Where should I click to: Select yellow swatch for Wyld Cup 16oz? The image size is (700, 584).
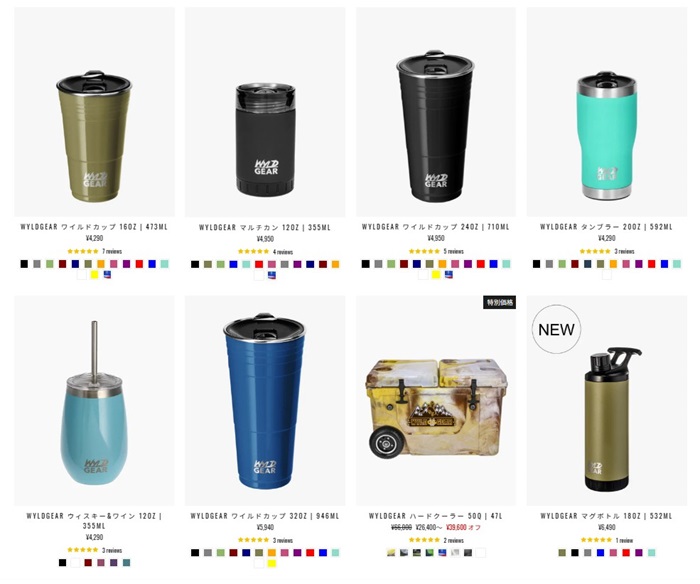coord(95,275)
